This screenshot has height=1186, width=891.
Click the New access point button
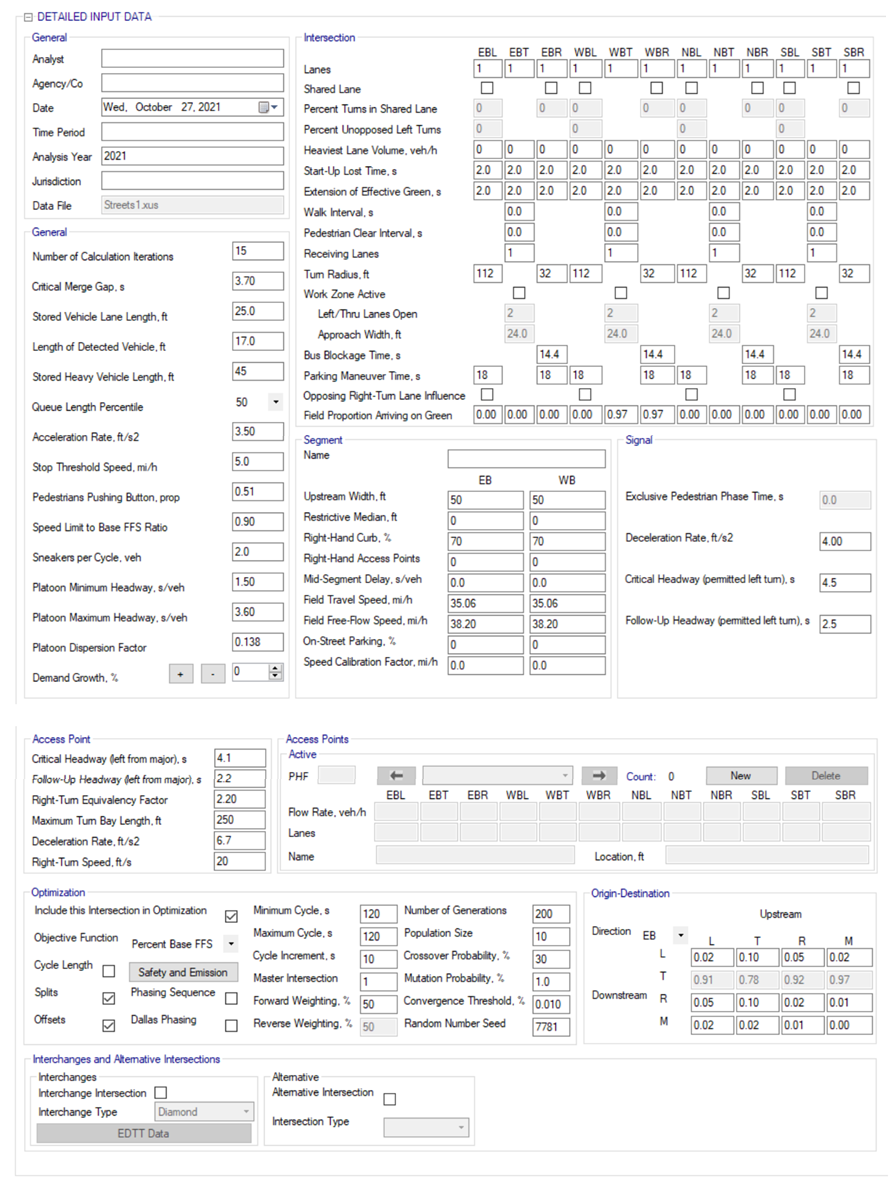[x=741, y=775]
